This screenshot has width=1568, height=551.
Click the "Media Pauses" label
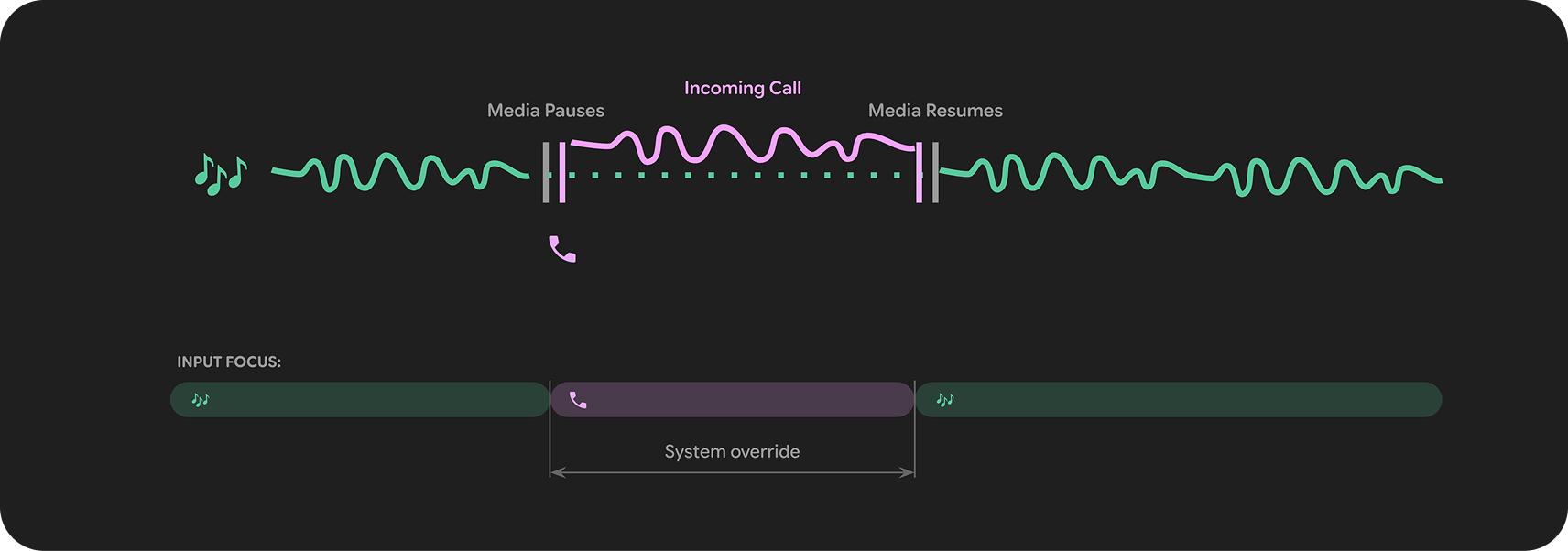(x=545, y=111)
